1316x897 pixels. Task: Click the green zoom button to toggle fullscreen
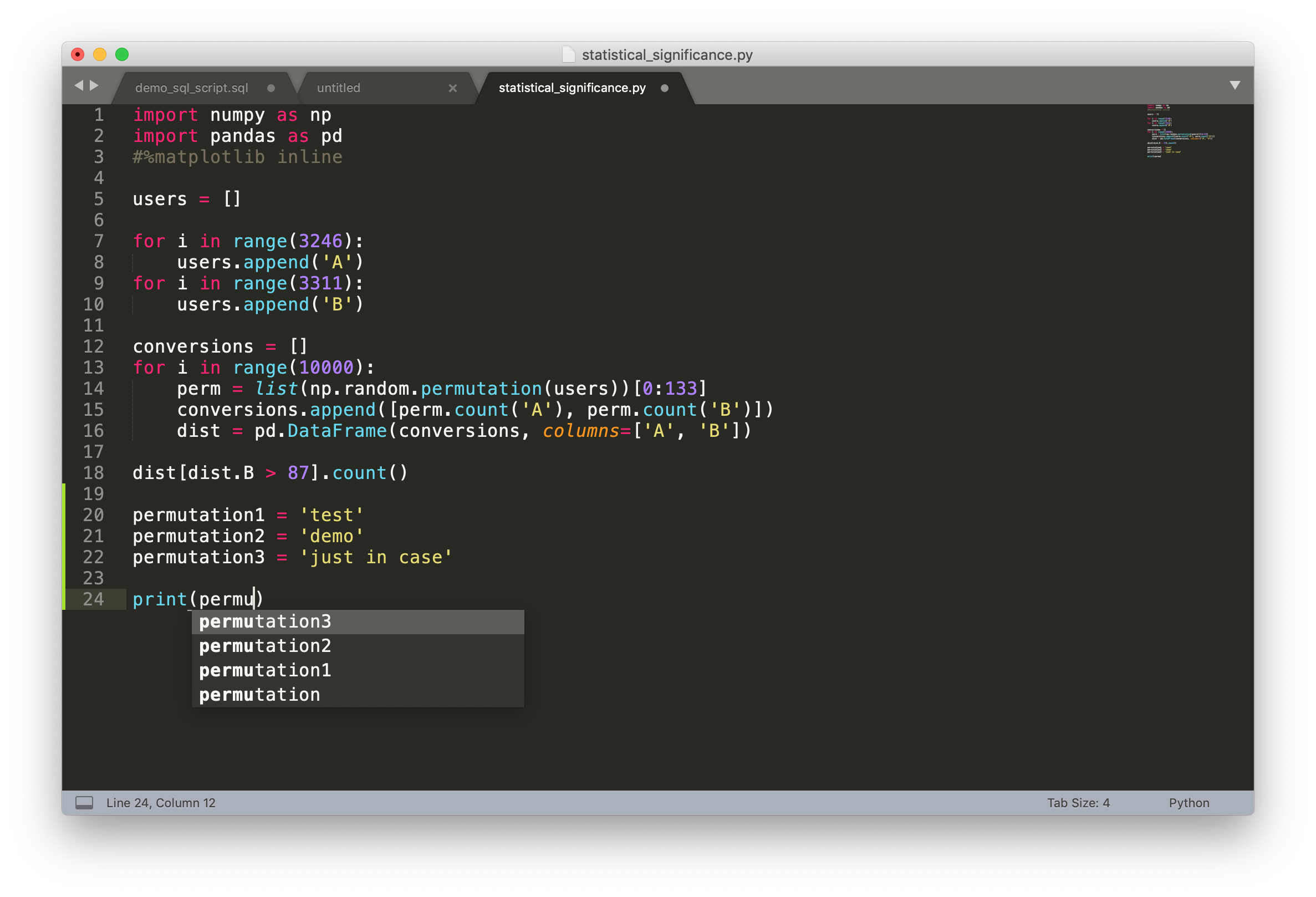click(x=121, y=54)
